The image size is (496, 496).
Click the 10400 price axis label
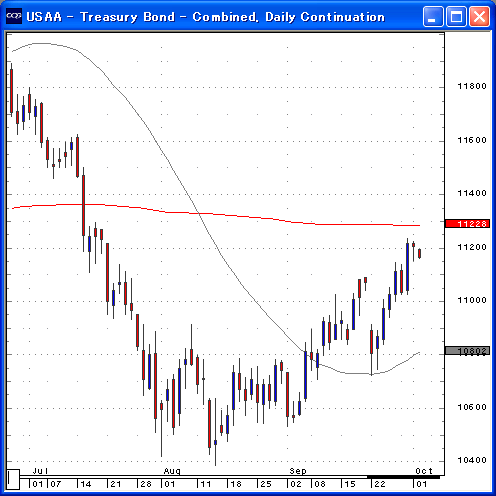pyautogui.click(x=472, y=460)
